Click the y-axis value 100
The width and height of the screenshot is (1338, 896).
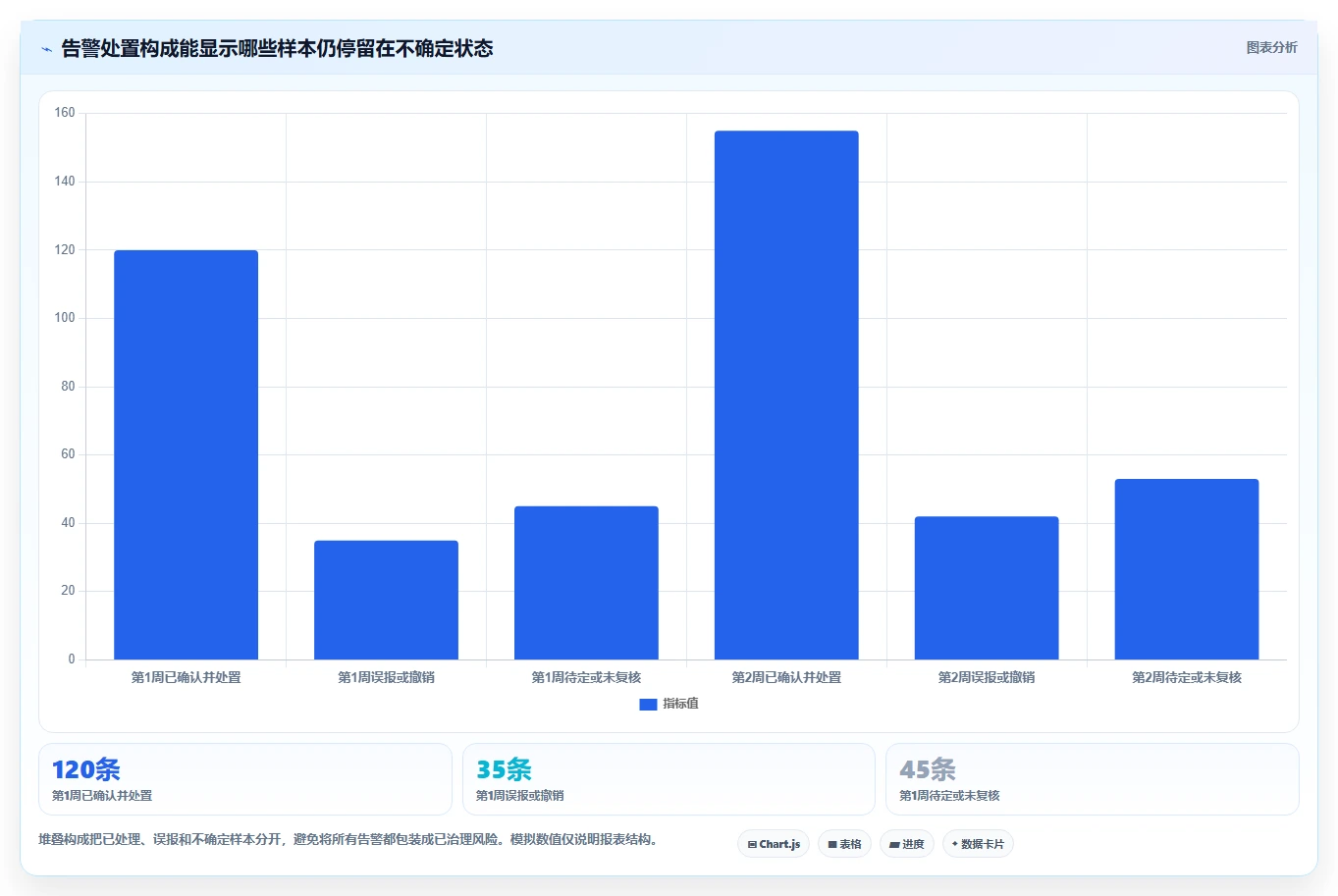(x=65, y=318)
